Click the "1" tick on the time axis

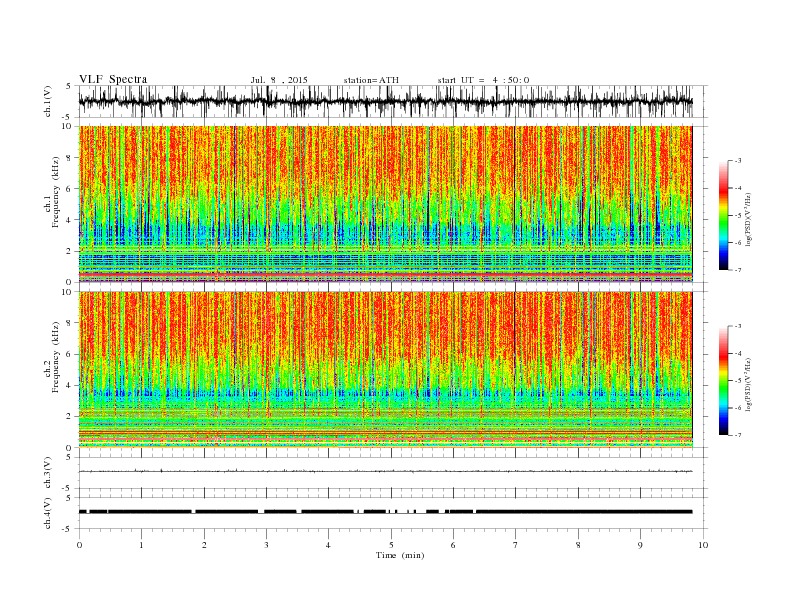(141, 545)
